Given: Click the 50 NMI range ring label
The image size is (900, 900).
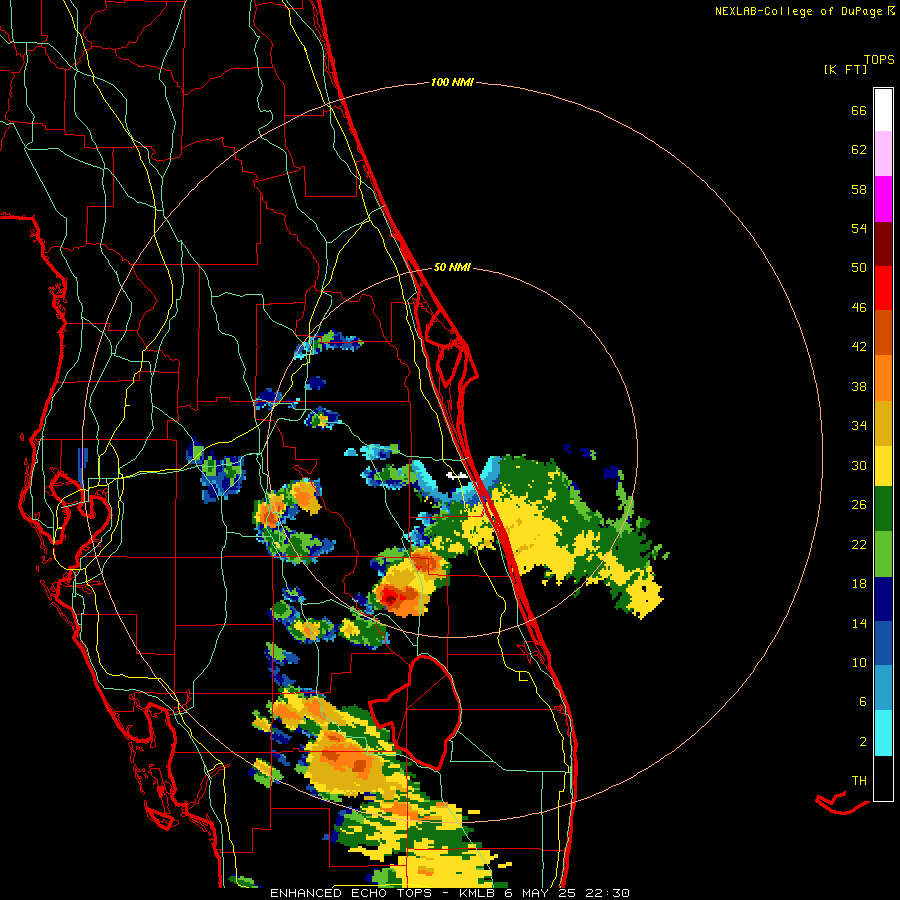Looking at the screenshot, I should click(452, 267).
